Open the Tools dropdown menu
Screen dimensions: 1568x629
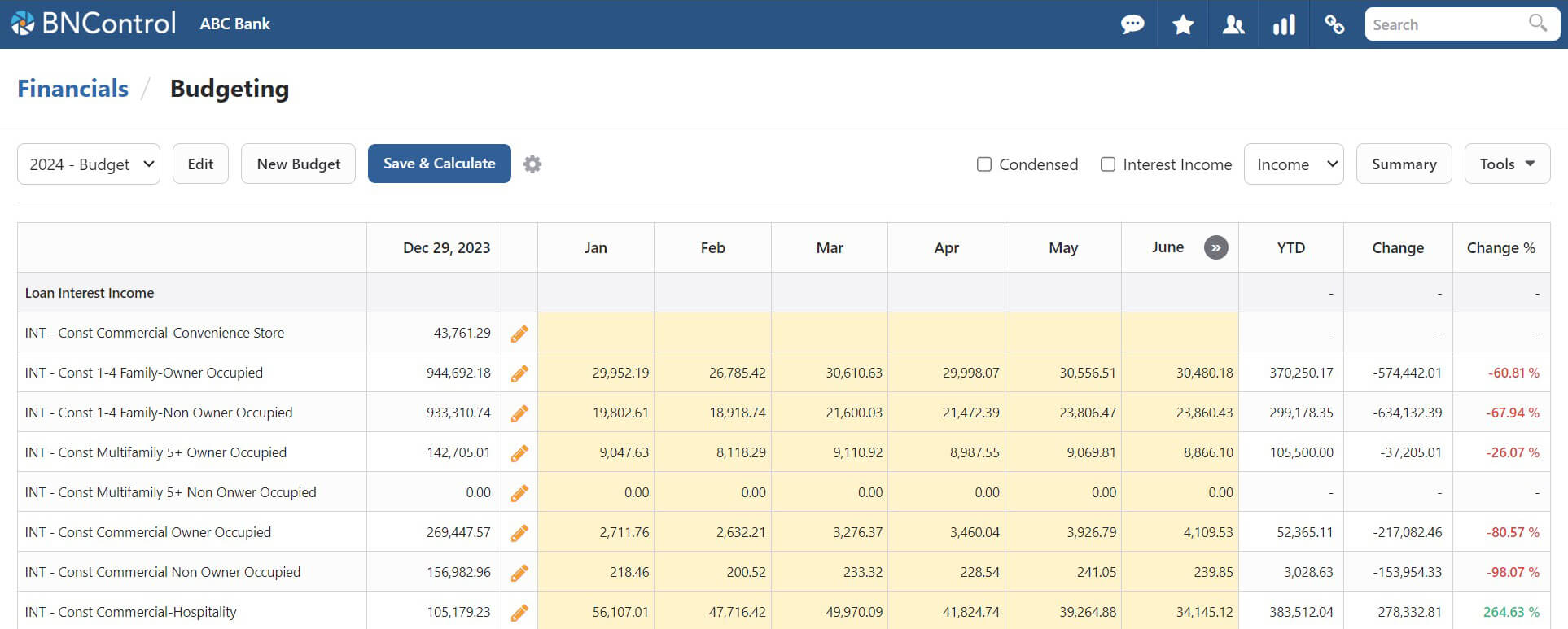coord(1507,164)
